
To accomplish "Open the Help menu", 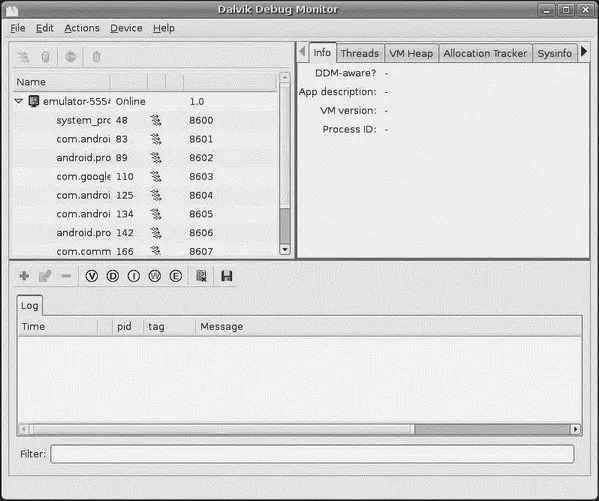I will (x=164, y=28).
